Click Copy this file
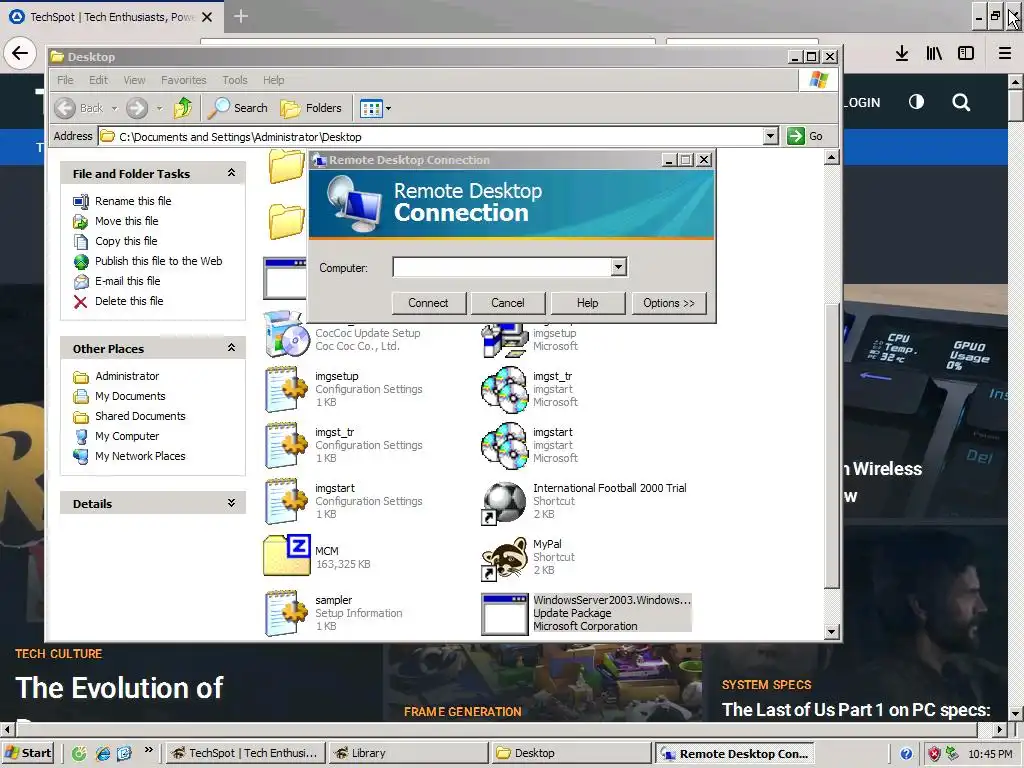This screenshot has height=768, width=1024. (126, 241)
